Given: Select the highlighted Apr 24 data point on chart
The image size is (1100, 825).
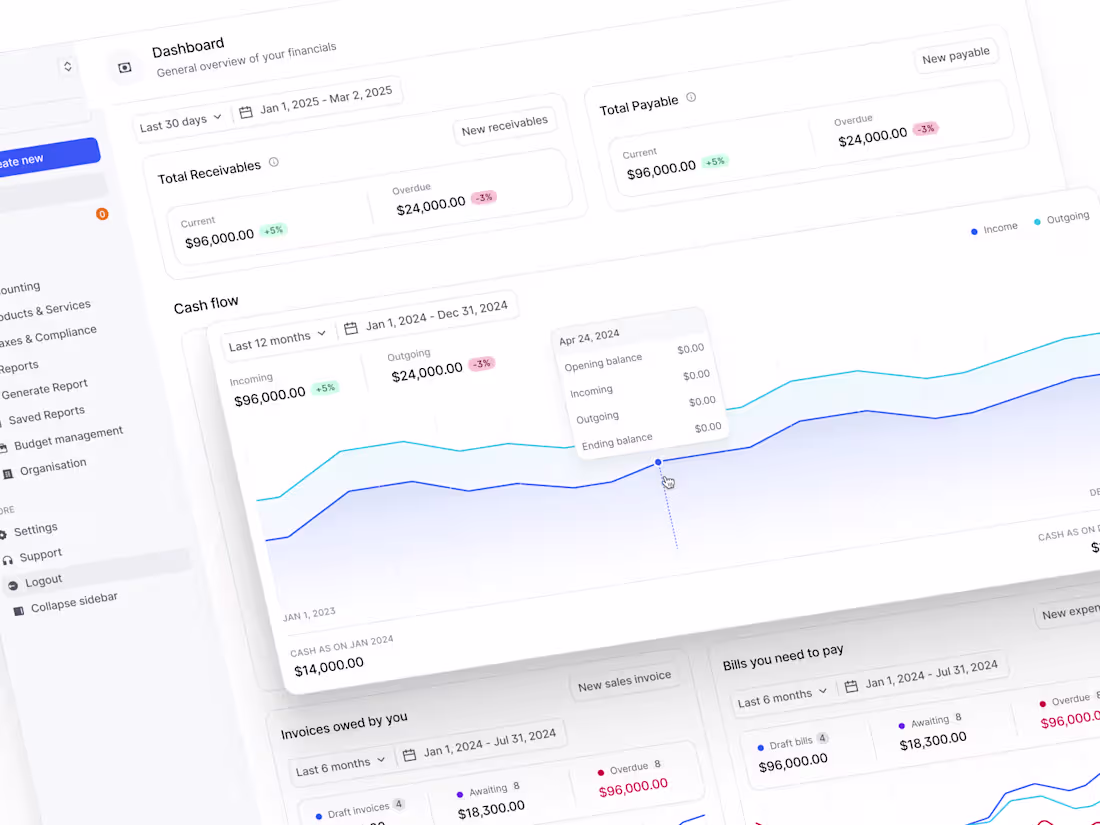Looking at the screenshot, I should [x=657, y=462].
